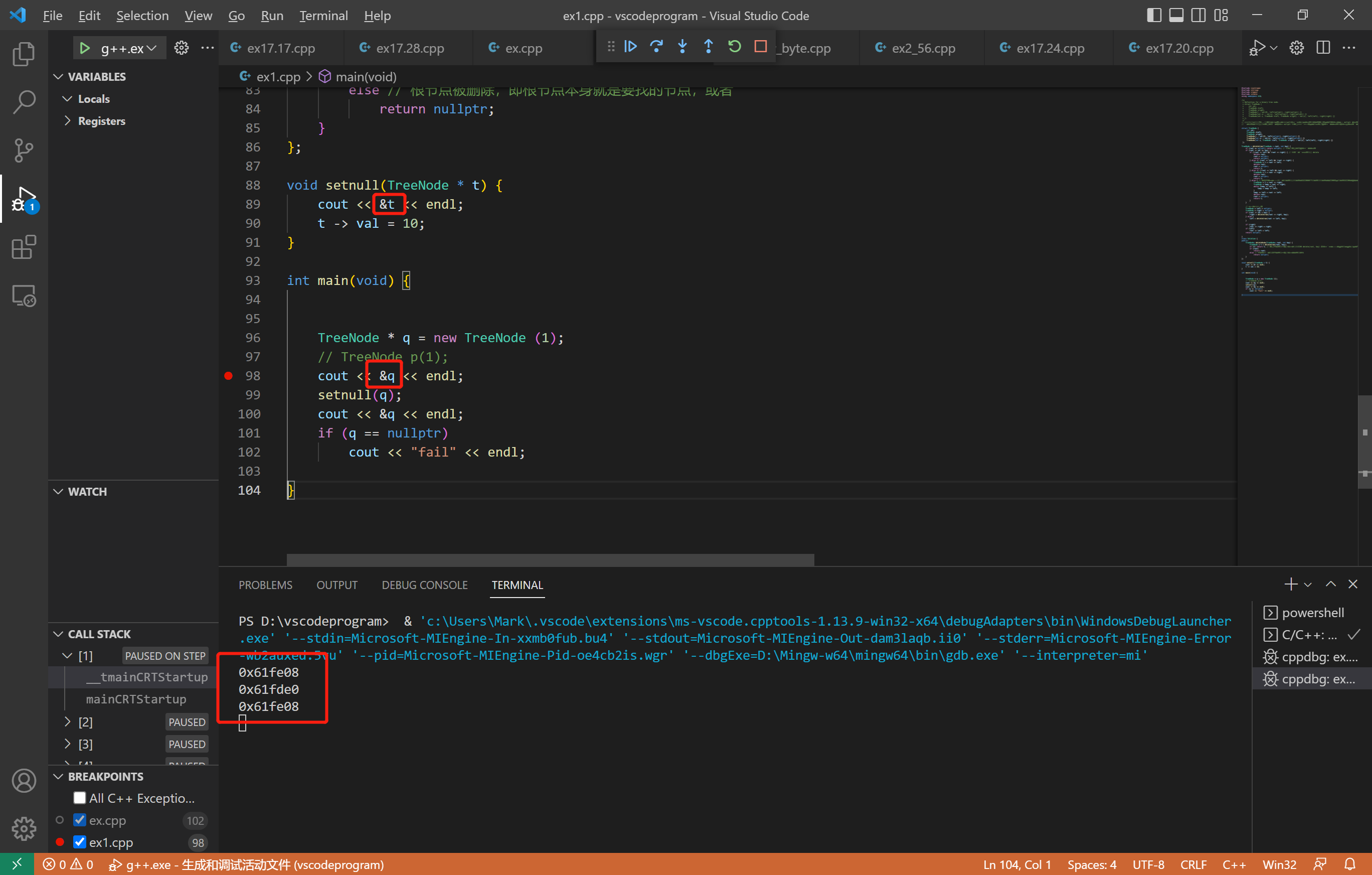Screen dimensions: 1372x875
Task: Uncheck the ex.cpp breakpoint checkbox
Action: click(80, 820)
